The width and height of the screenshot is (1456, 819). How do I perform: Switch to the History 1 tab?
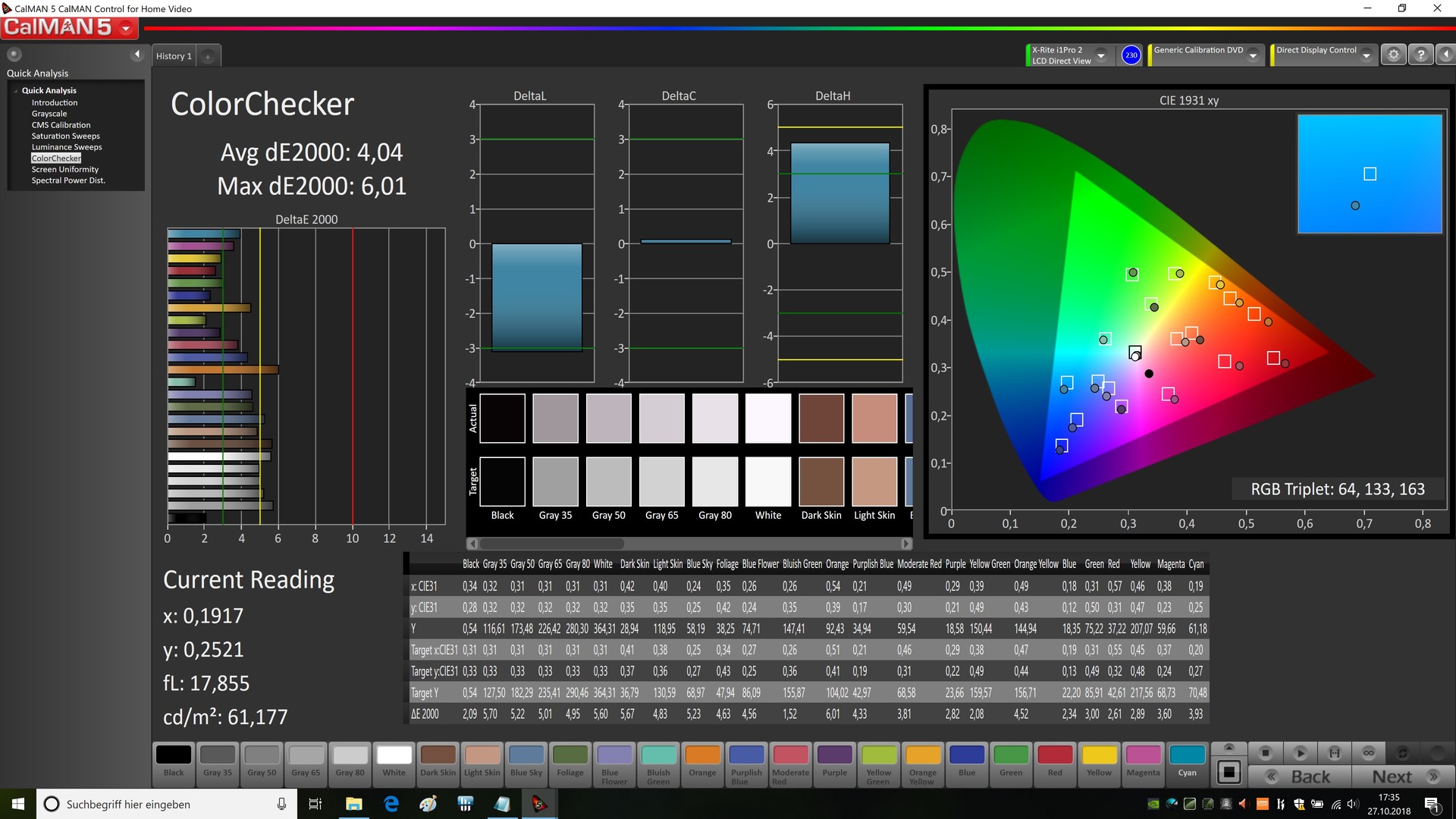coord(174,56)
